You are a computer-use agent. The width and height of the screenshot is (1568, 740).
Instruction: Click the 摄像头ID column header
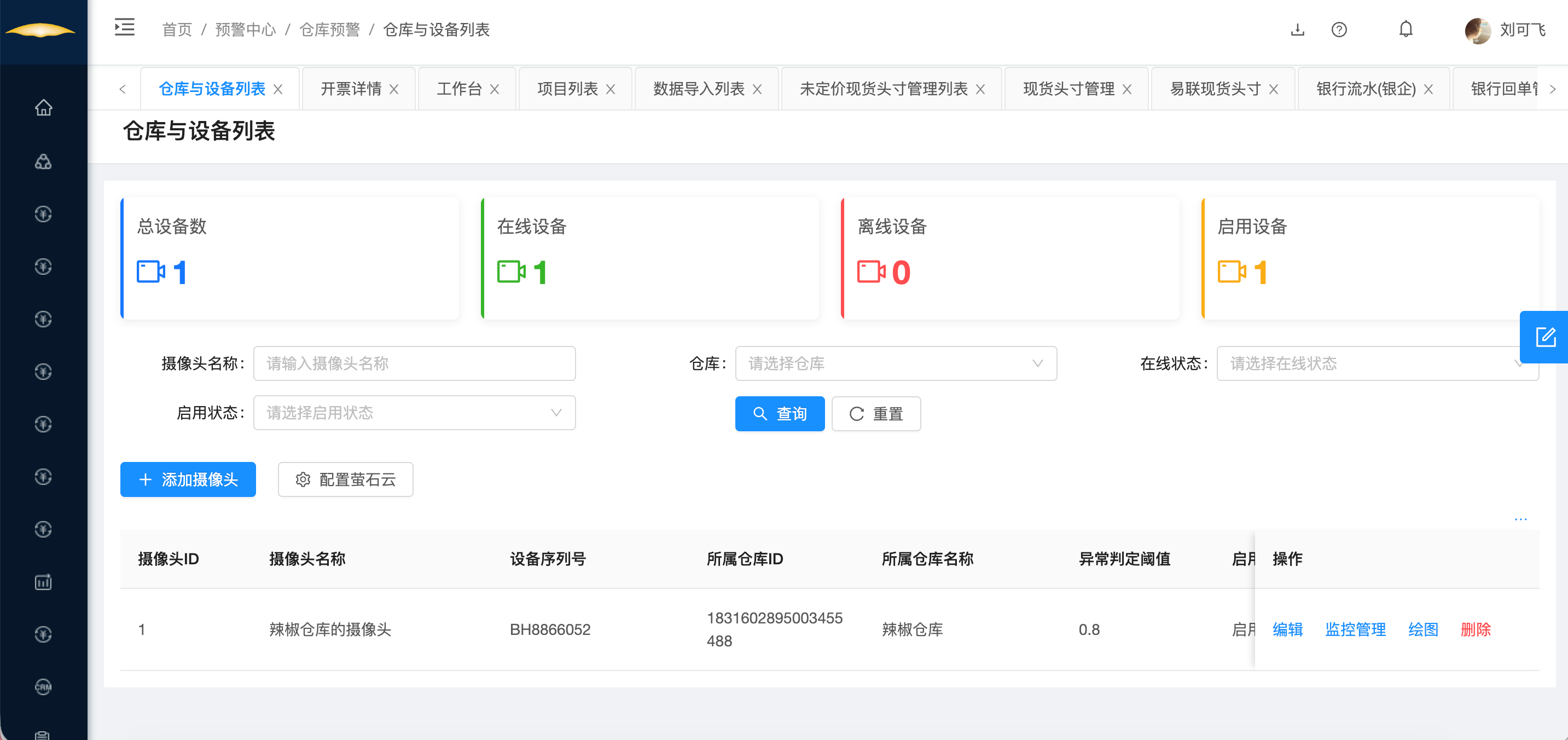(x=169, y=558)
